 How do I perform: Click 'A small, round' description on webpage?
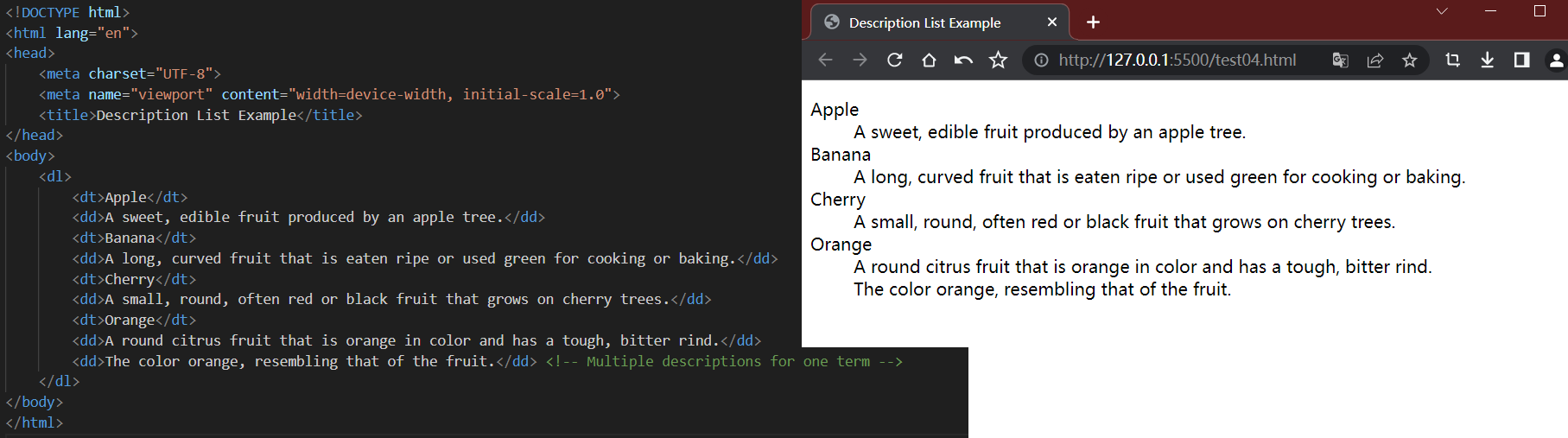[1124, 222]
